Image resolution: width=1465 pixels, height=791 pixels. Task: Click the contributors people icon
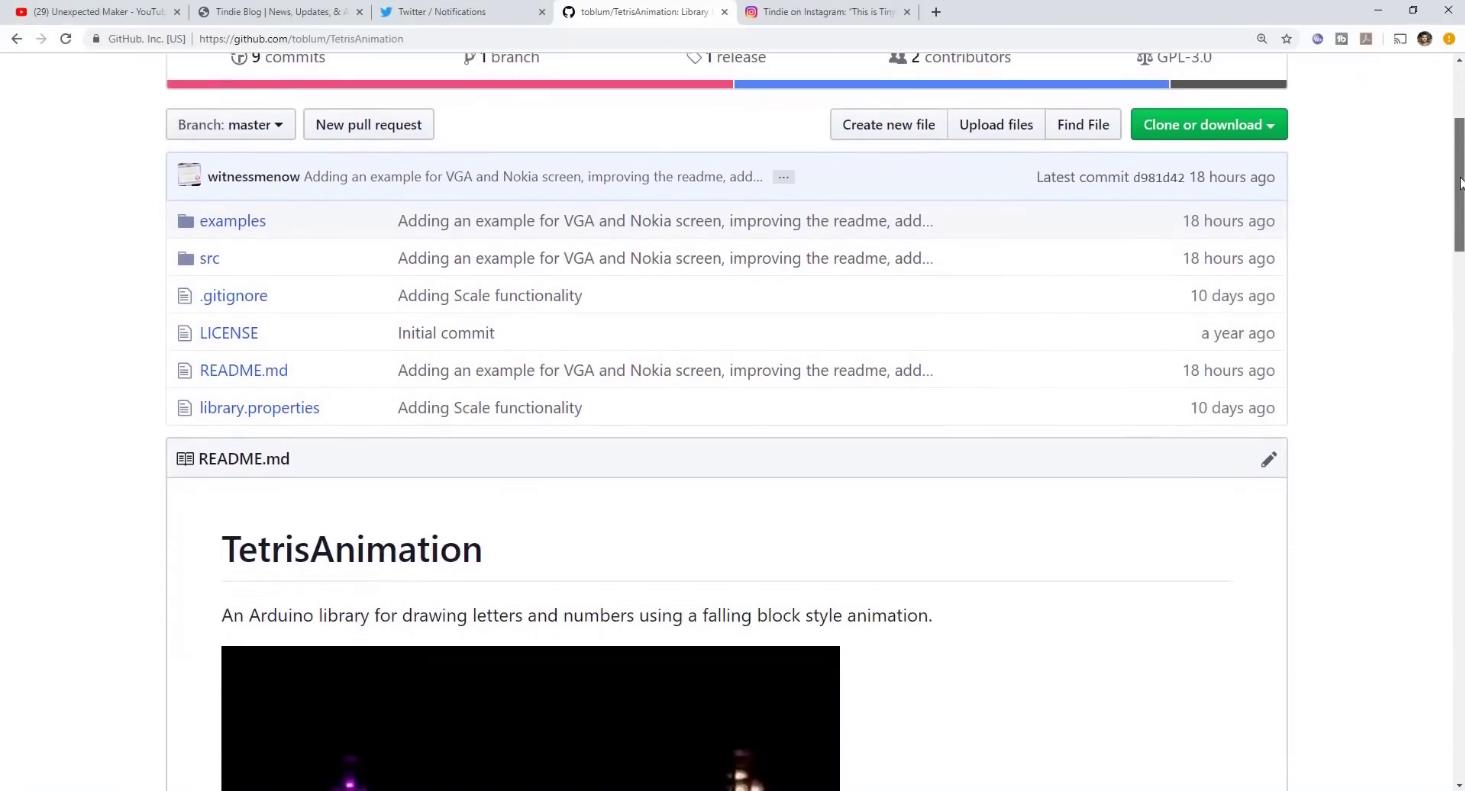click(x=898, y=57)
